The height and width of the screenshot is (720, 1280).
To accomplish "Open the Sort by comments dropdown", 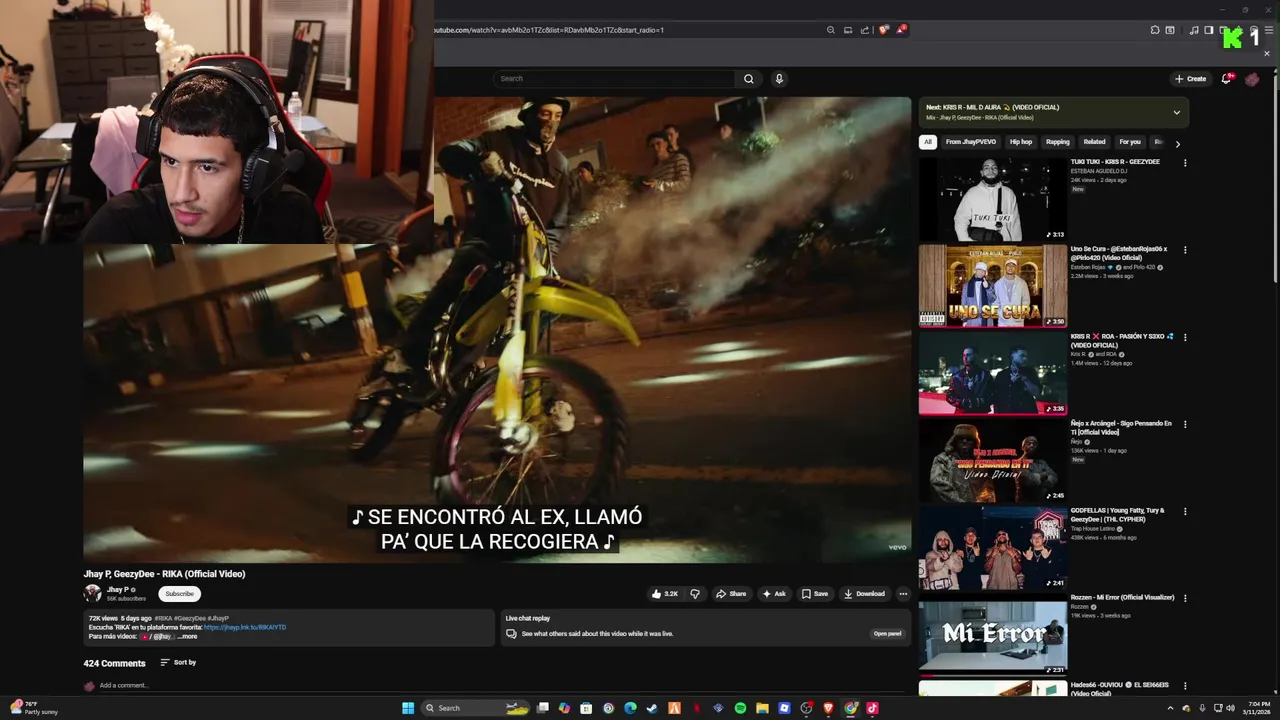I will 178,662.
